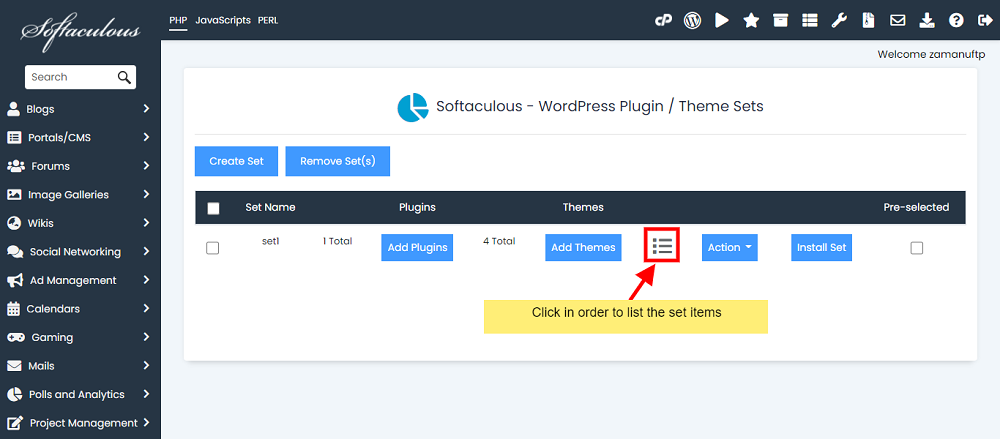The width and height of the screenshot is (1000, 439).
Task: Click the Install Set button
Action: (821, 248)
